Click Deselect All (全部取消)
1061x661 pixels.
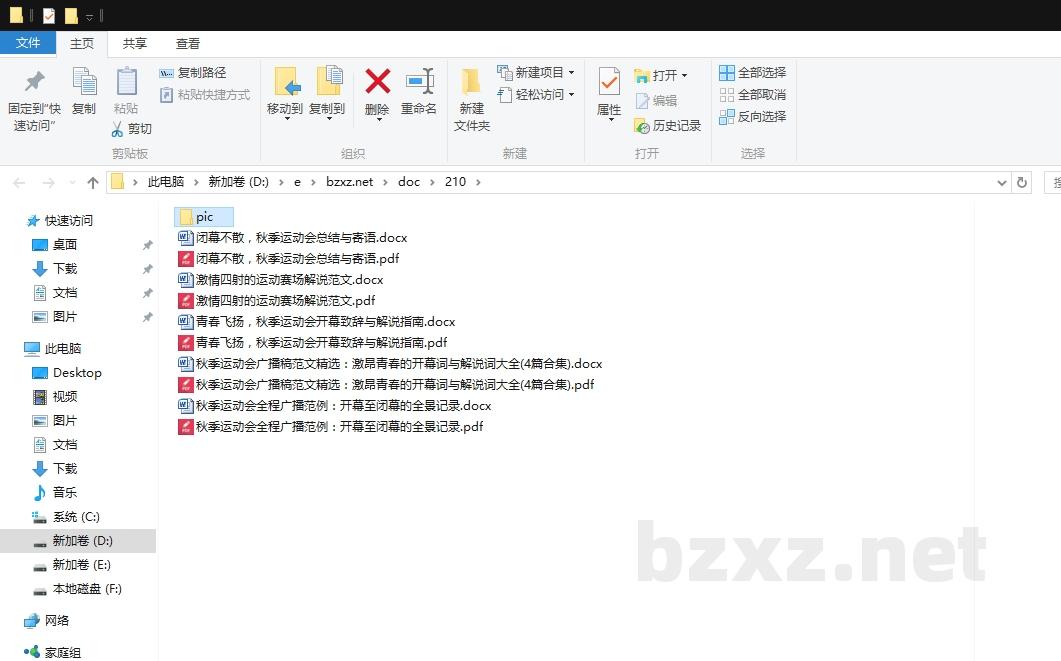pos(752,95)
